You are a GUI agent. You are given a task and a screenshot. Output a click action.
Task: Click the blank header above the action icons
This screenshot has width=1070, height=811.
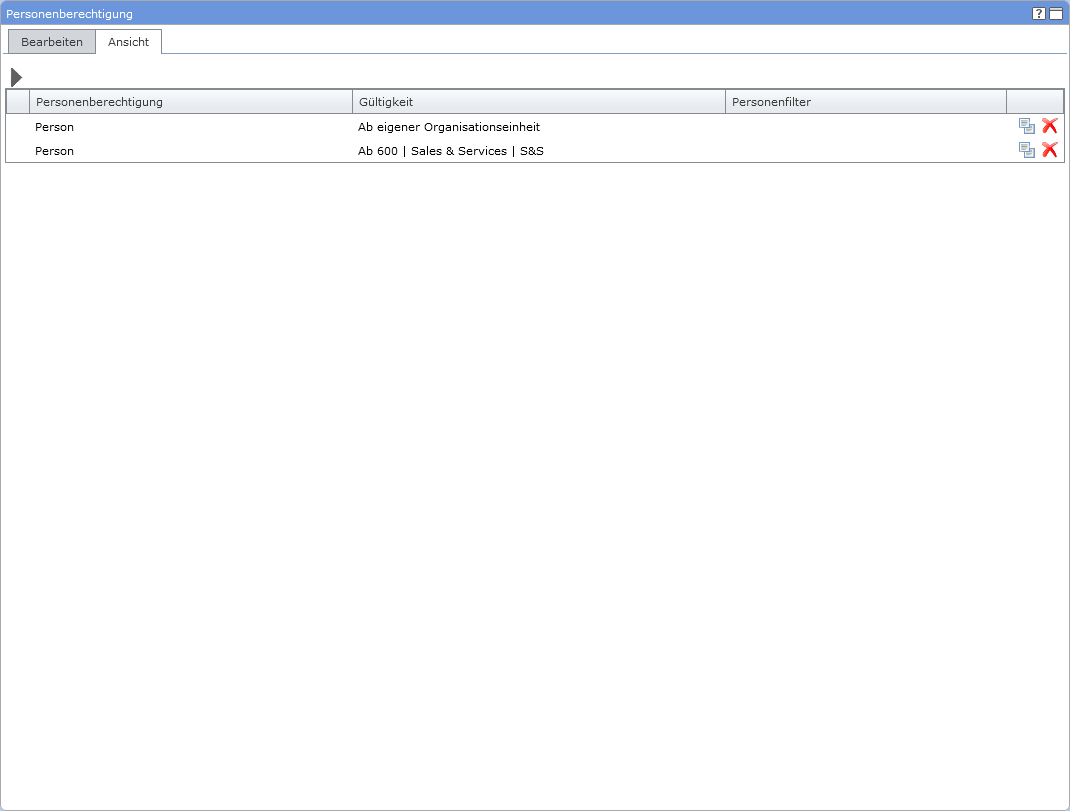tap(1035, 102)
